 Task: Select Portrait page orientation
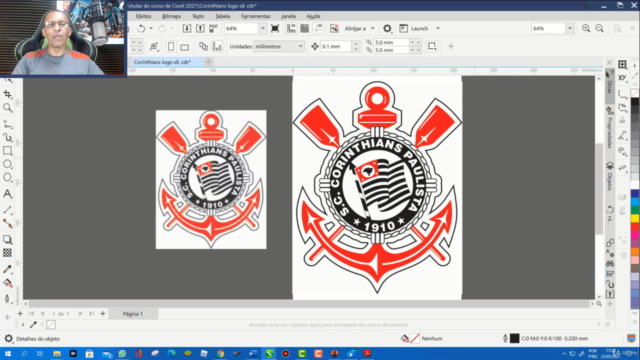(171, 46)
